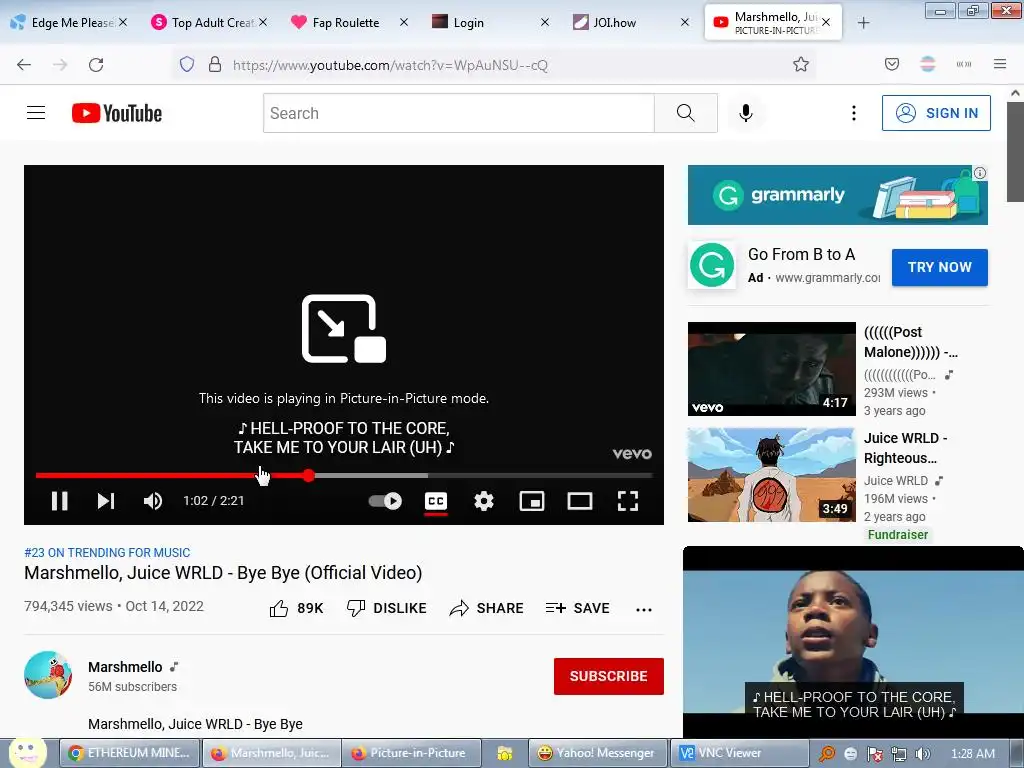Open the SHARE dialog
Viewport: 1024px width, 768px height.
click(x=487, y=608)
